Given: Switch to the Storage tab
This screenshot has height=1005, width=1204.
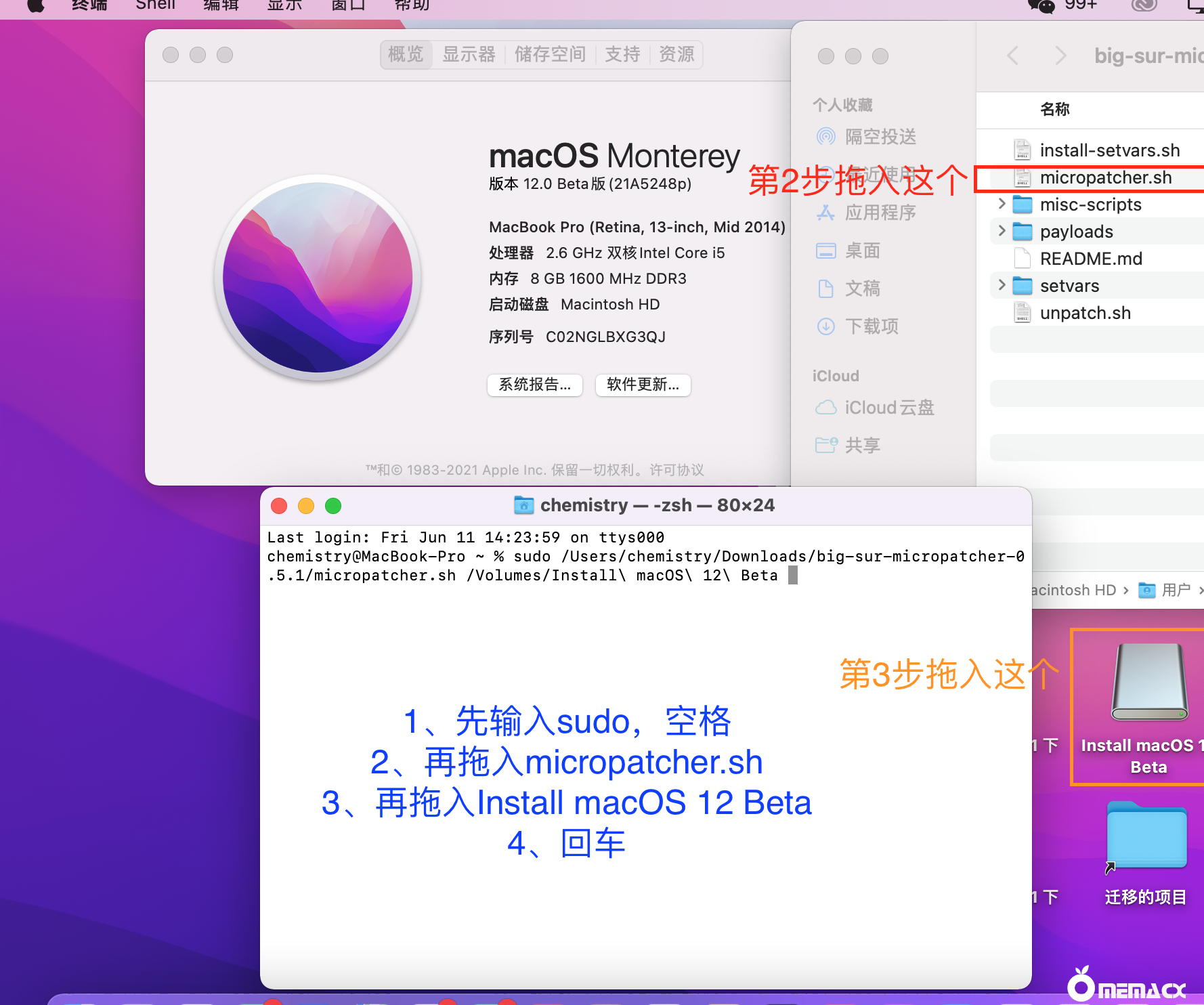Looking at the screenshot, I should 550,54.
